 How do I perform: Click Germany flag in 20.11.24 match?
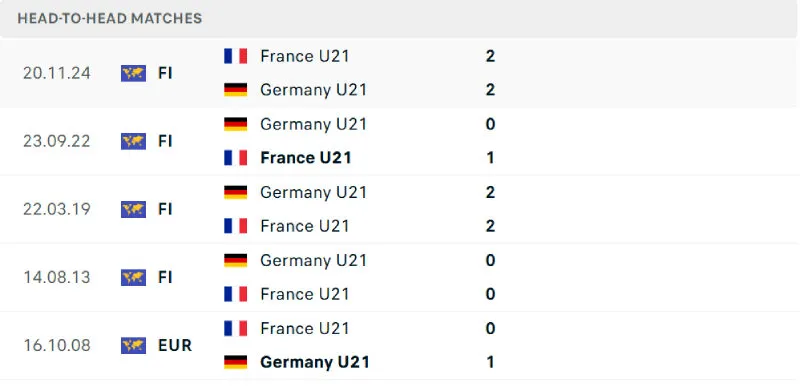pos(235,90)
